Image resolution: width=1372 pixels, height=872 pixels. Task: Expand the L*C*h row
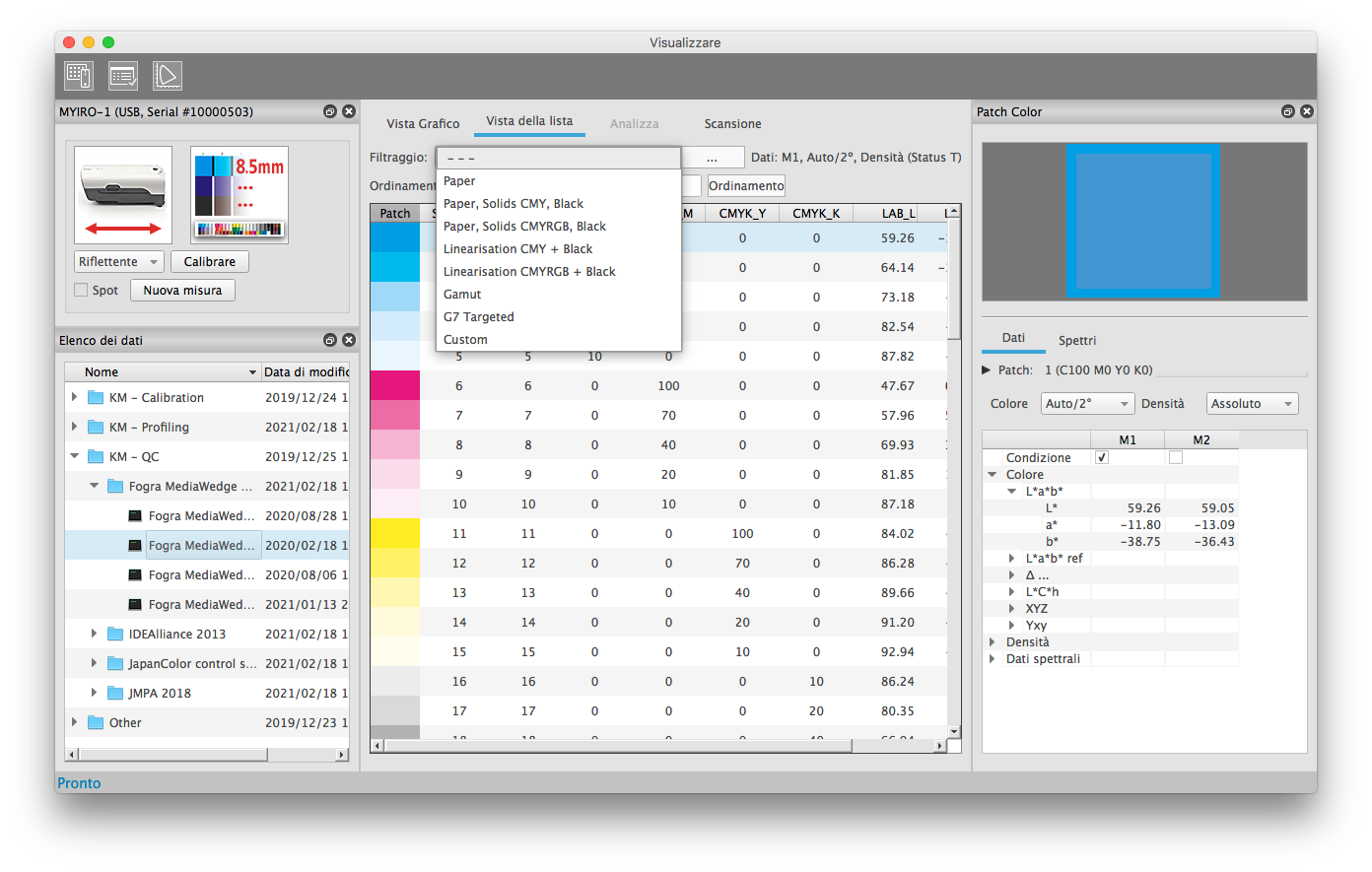(1012, 592)
